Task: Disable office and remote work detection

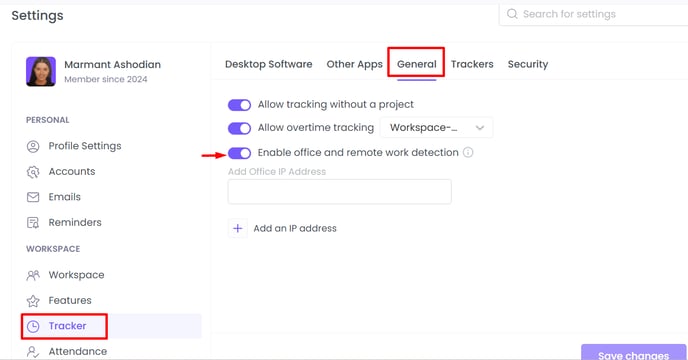Action: (239, 153)
